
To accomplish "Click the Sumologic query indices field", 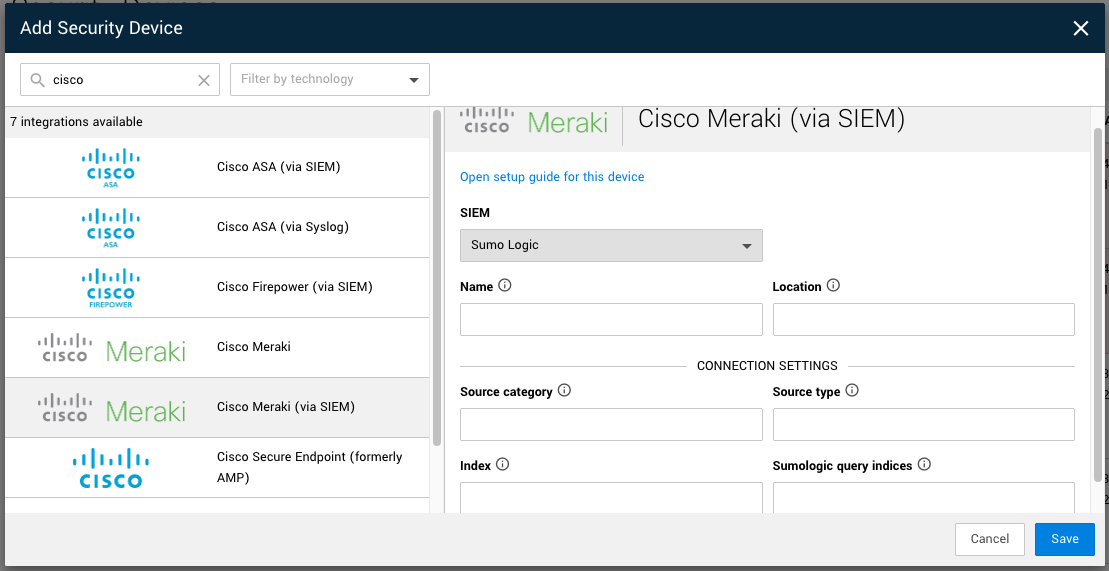I will tap(924, 497).
